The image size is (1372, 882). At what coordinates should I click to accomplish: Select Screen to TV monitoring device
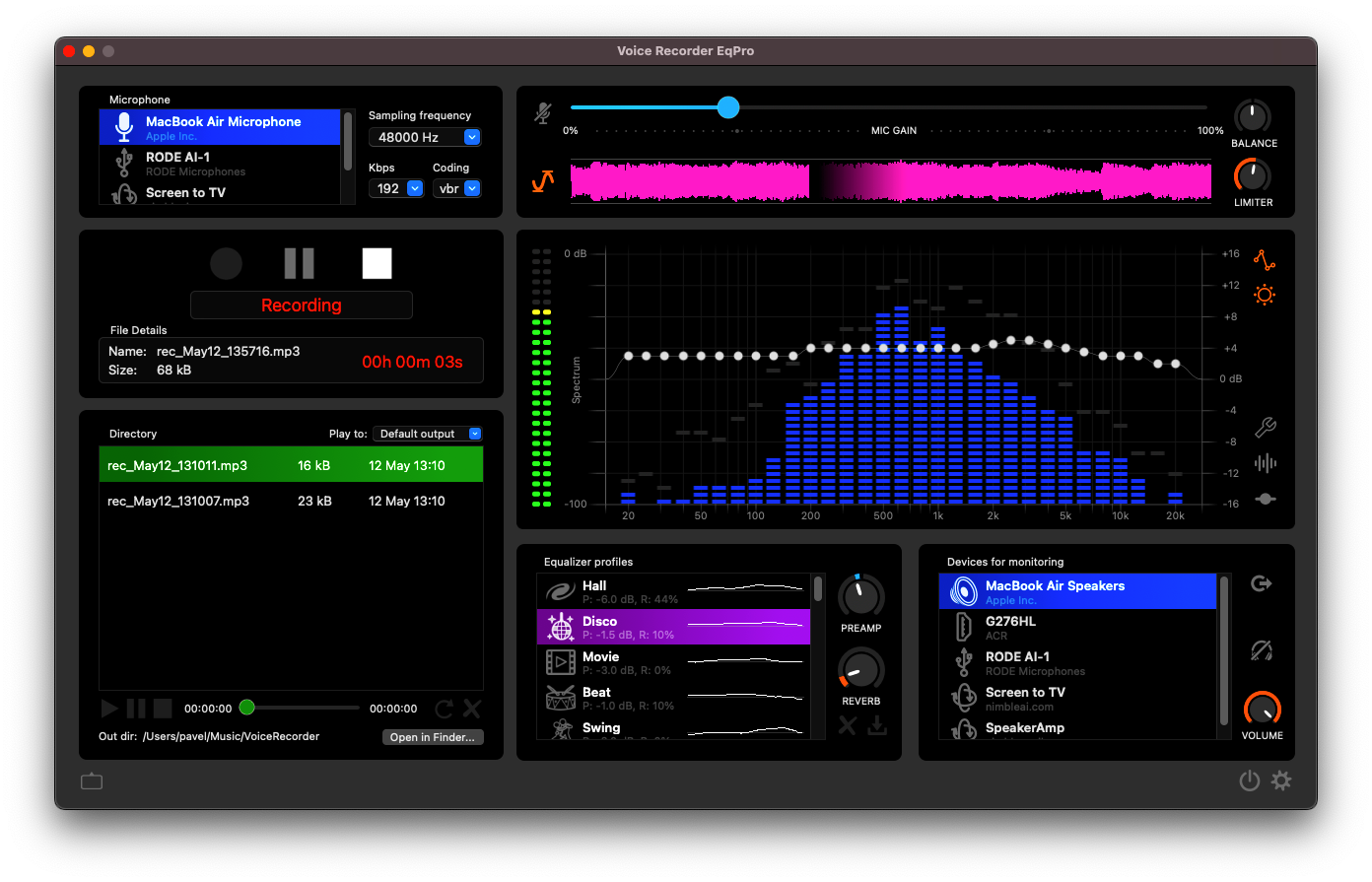point(1077,698)
